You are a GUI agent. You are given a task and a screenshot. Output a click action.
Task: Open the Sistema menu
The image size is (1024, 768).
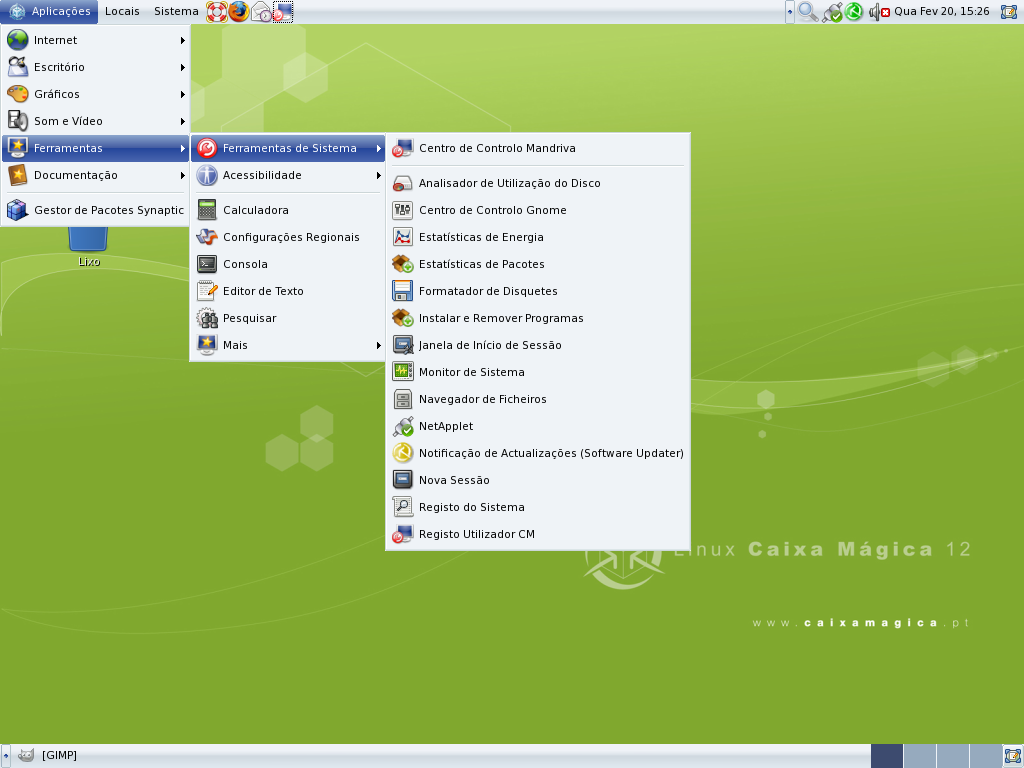tap(176, 12)
